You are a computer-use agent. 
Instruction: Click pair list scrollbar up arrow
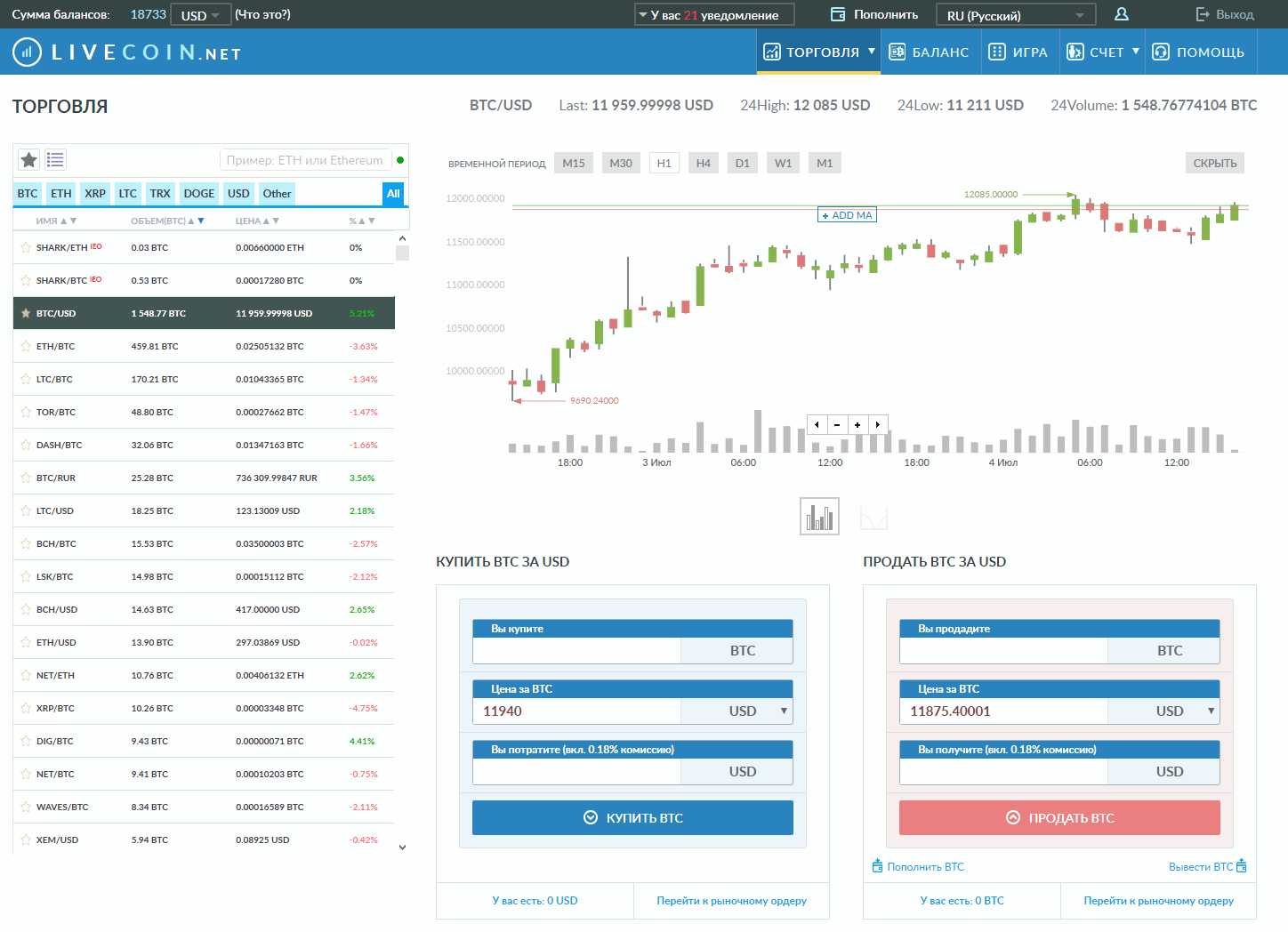click(x=402, y=238)
